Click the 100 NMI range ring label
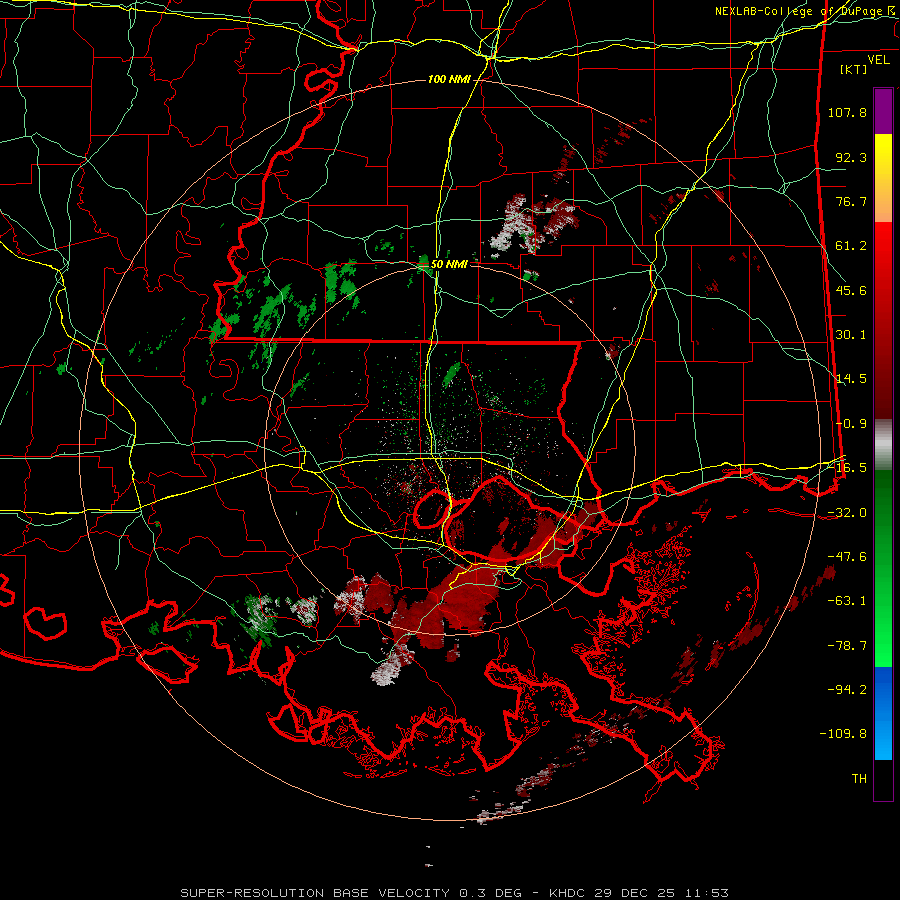This screenshot has height=900, width=900. 449,79
